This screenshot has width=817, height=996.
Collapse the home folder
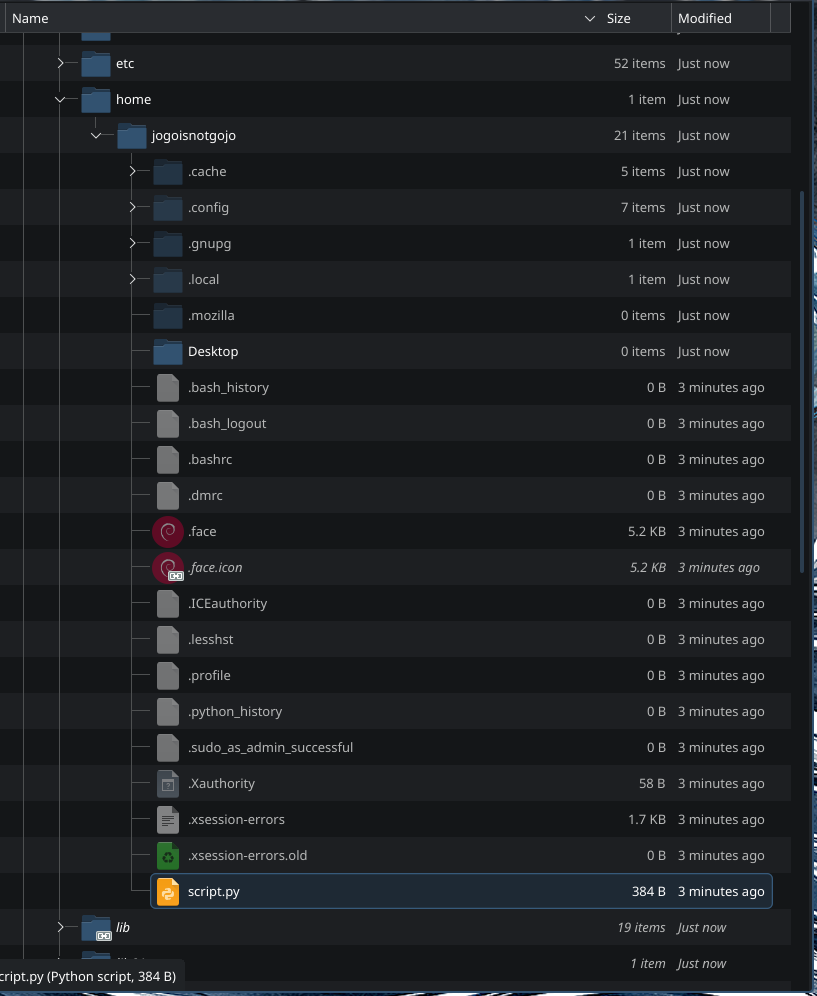tap(59, 99)
